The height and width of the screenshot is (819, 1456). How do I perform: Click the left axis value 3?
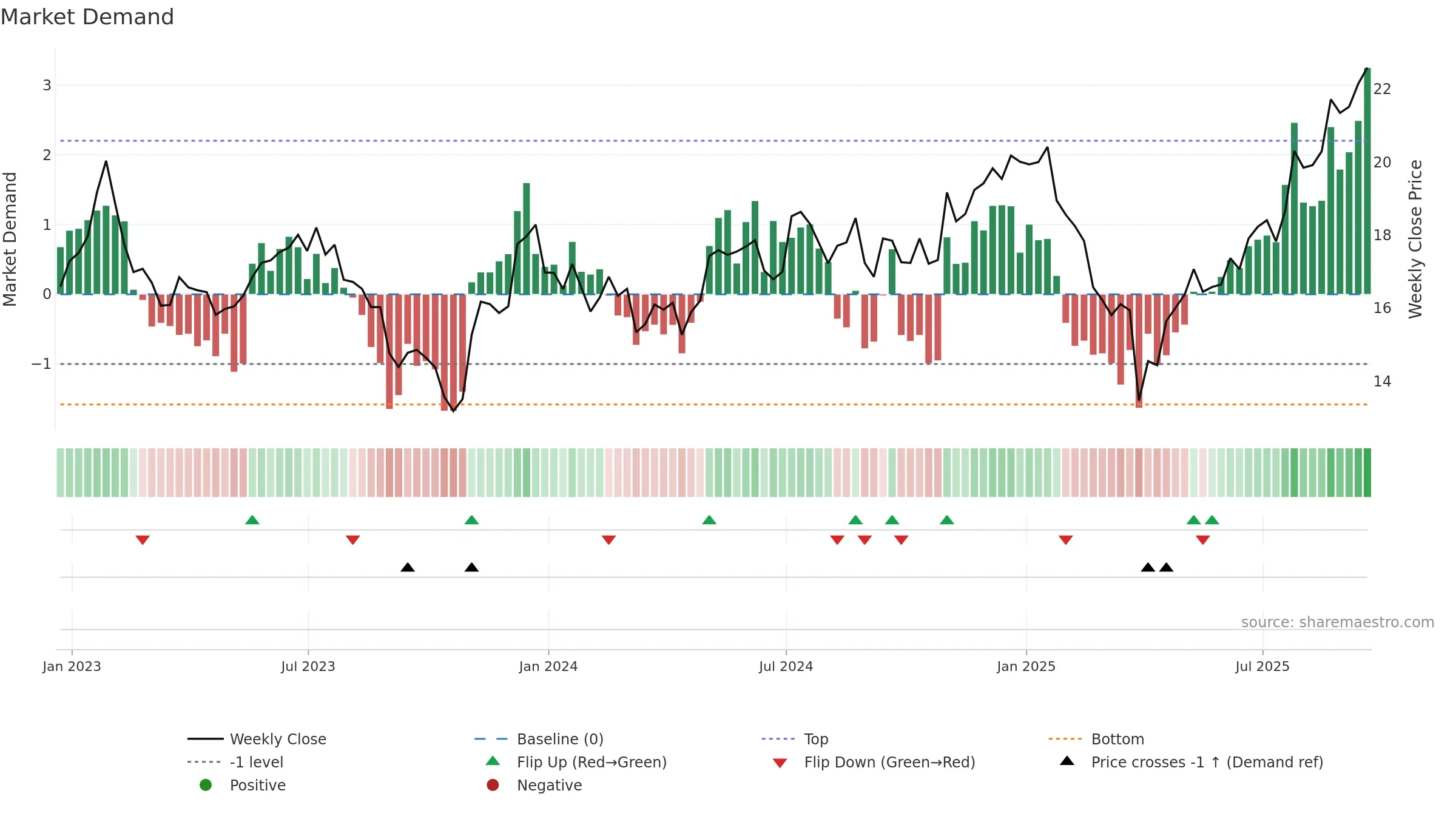point(47,86)
